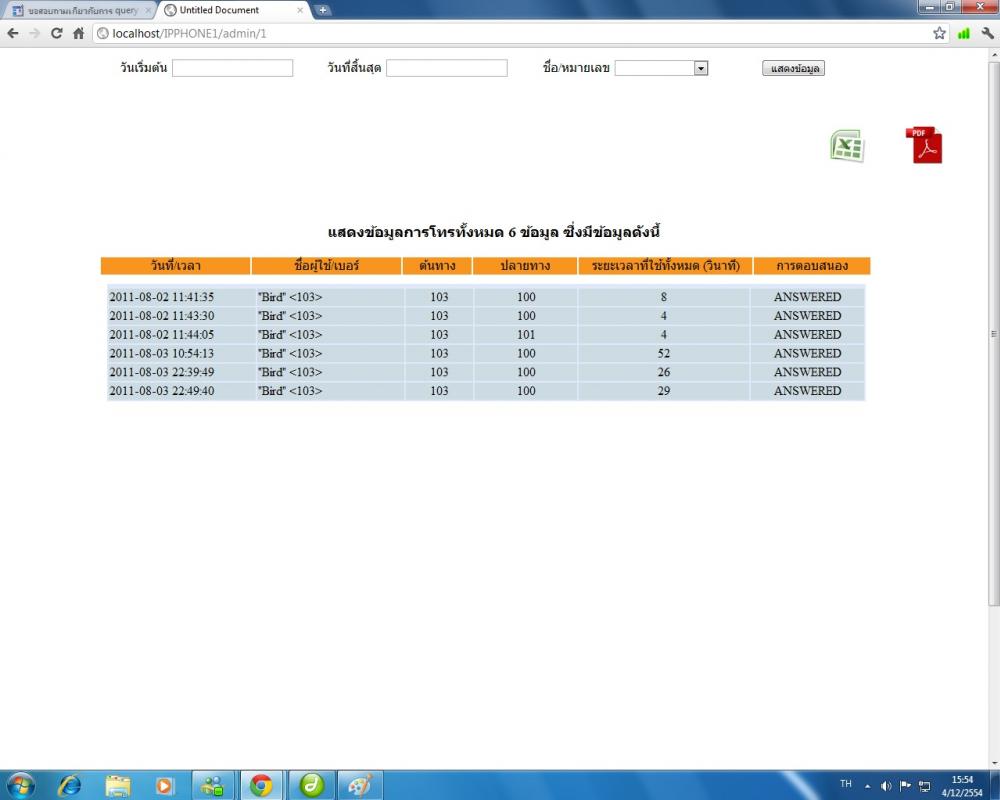Bookmark the page with the star icon

[939, 33]
